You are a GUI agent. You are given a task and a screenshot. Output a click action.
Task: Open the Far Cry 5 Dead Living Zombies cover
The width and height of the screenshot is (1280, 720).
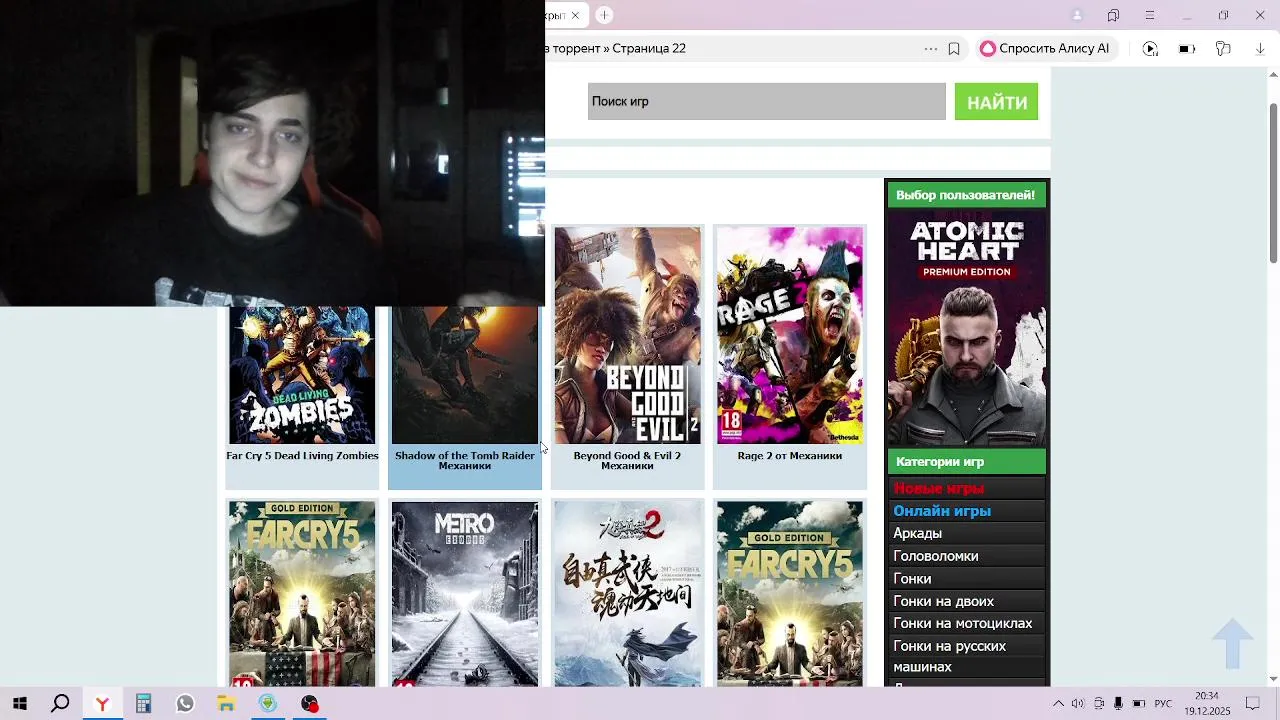pos(302,375)
